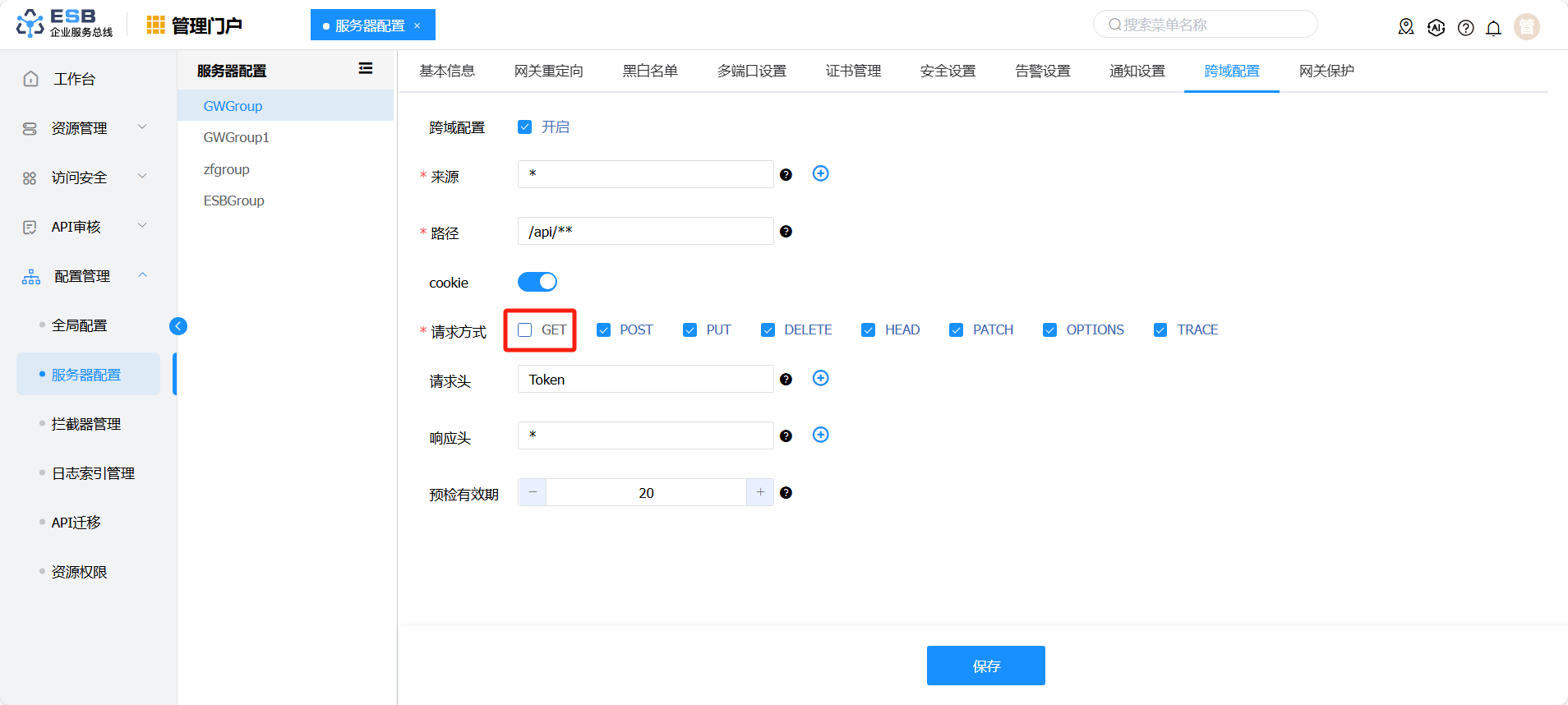Screen dimensions: 1568x705
Task: Show help tooltip for 来源 field
Action: click(x=786, y=175)
